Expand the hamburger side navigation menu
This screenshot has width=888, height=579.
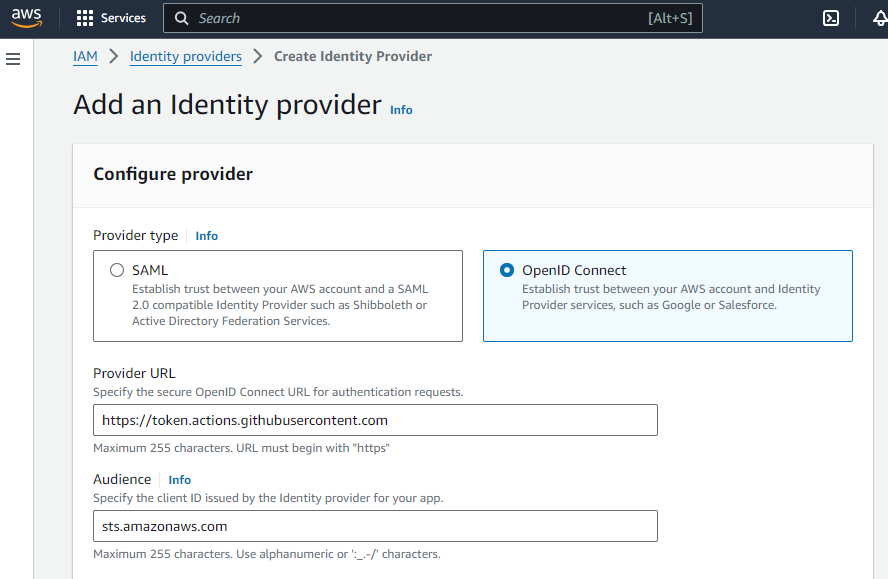13,59
